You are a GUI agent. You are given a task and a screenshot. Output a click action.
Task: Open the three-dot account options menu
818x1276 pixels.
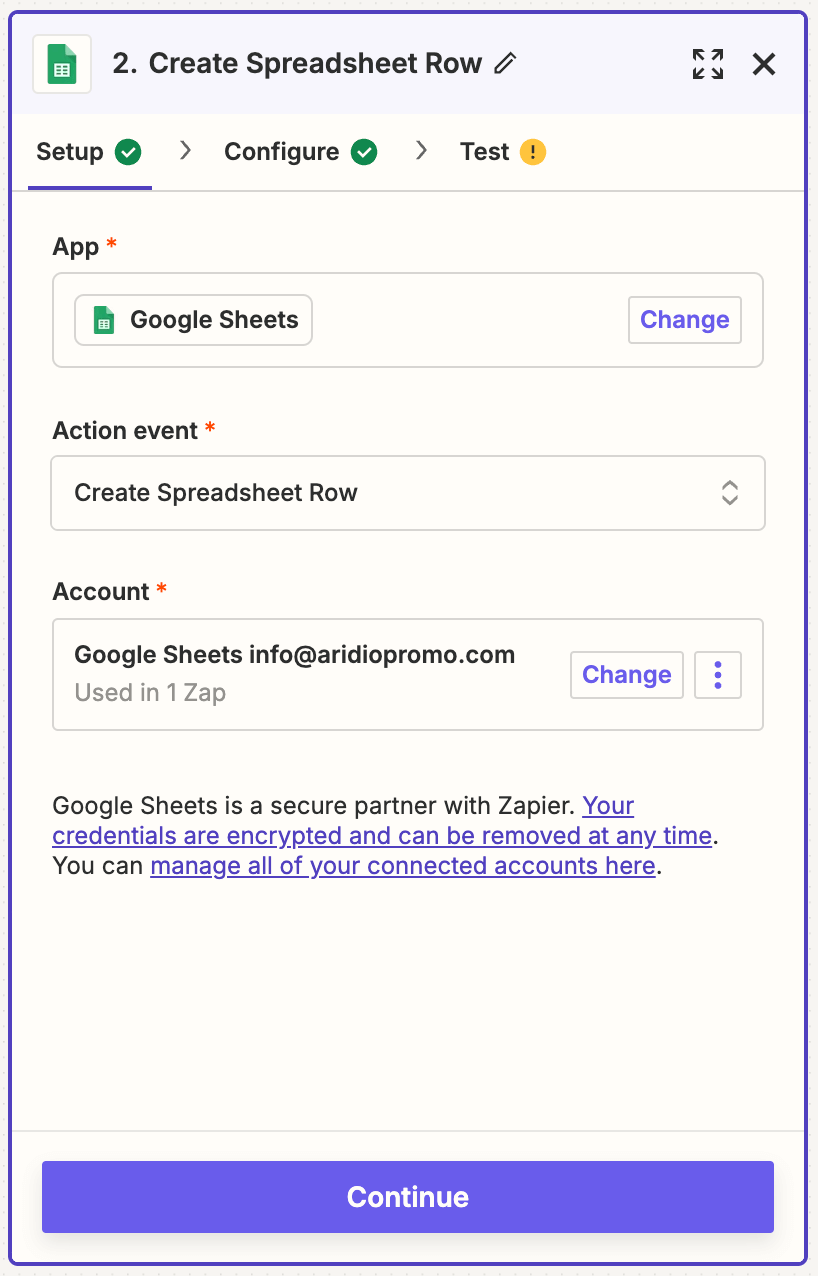point(718,675)
